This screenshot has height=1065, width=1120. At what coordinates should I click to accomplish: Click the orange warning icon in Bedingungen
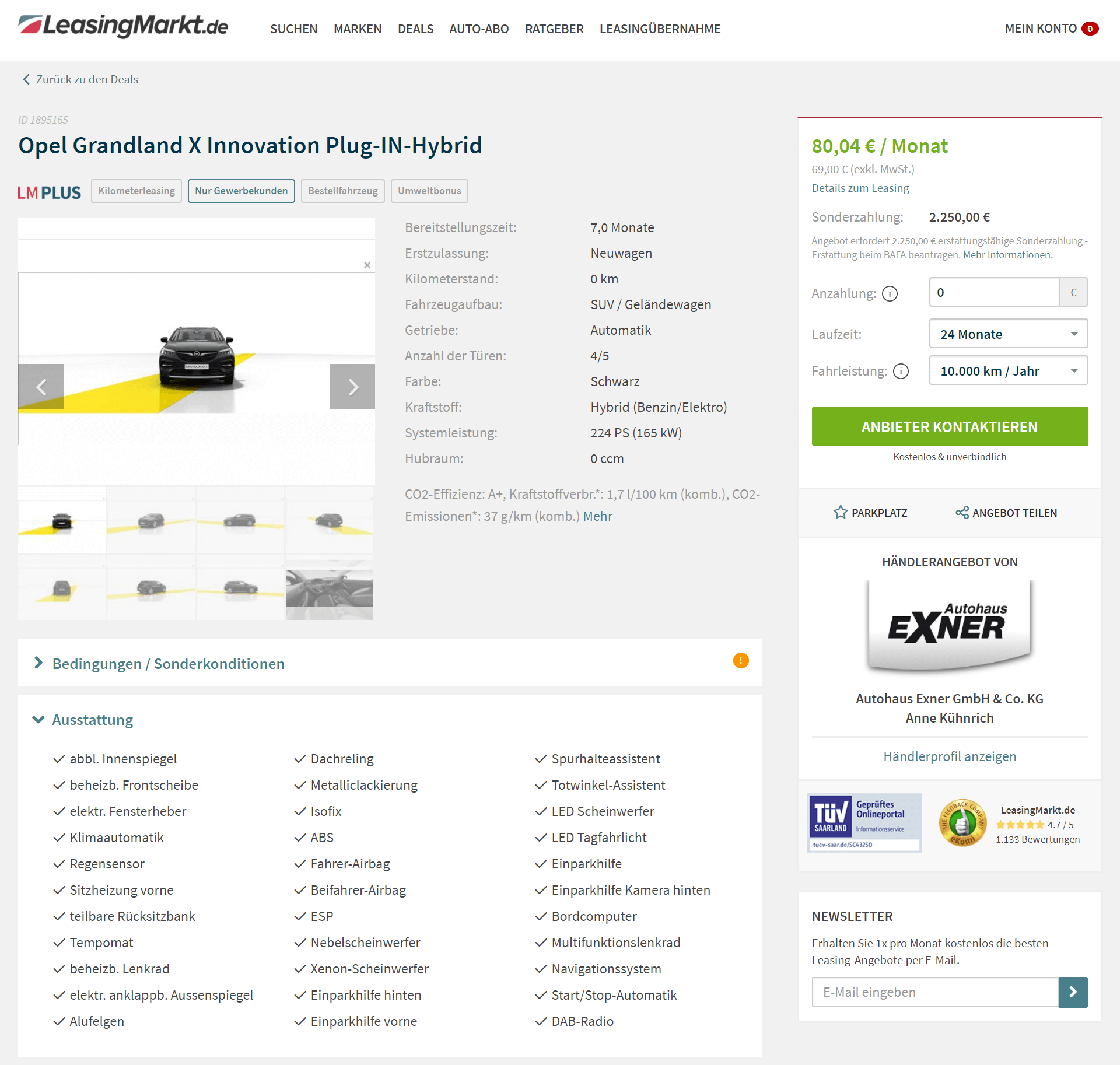tap(741, 661)
